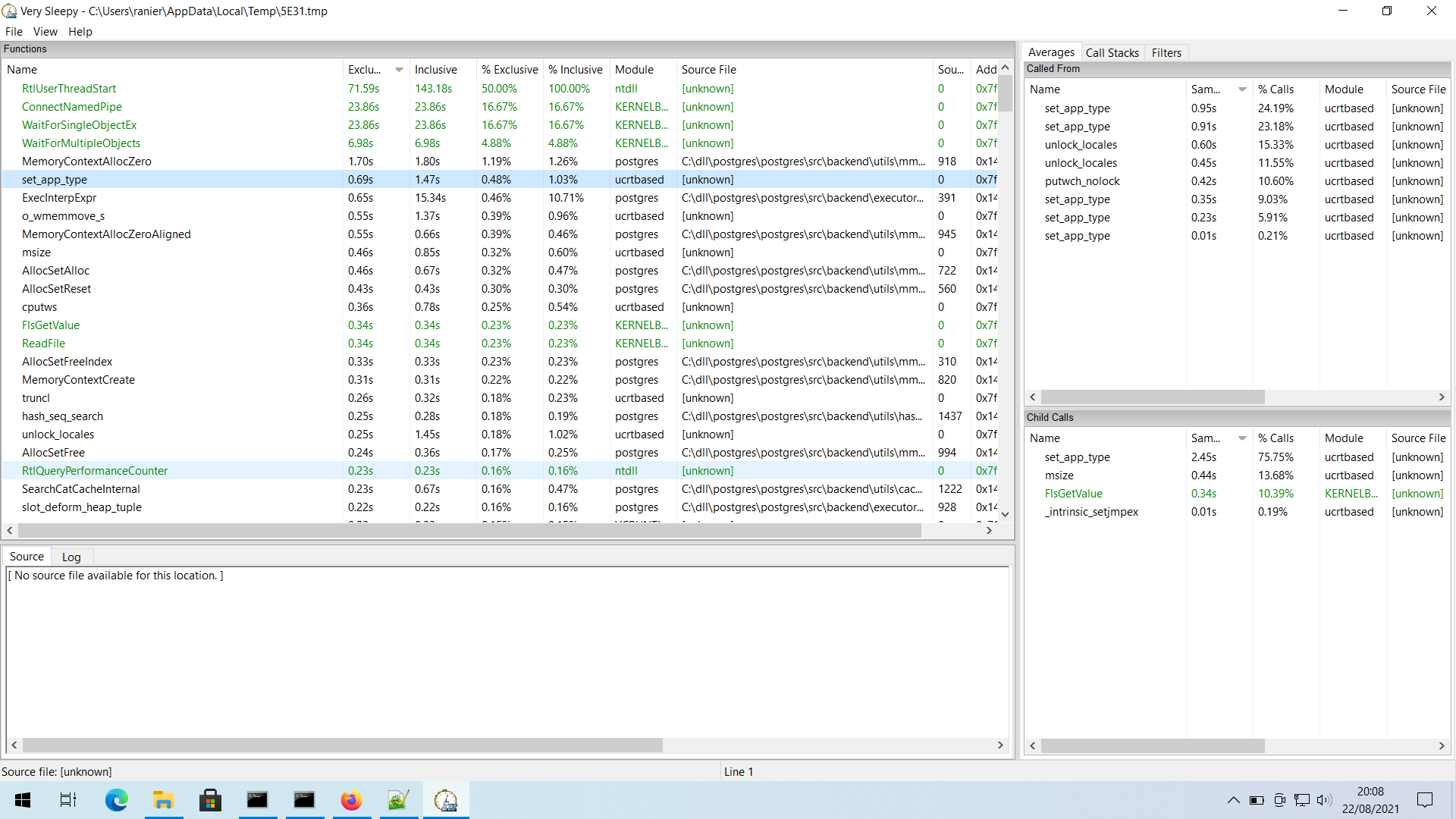Image resolution: width=1456 pixels, height=819 pixels.
Task: Open File Explorer from the taskbar
Action: click(163, 800)
